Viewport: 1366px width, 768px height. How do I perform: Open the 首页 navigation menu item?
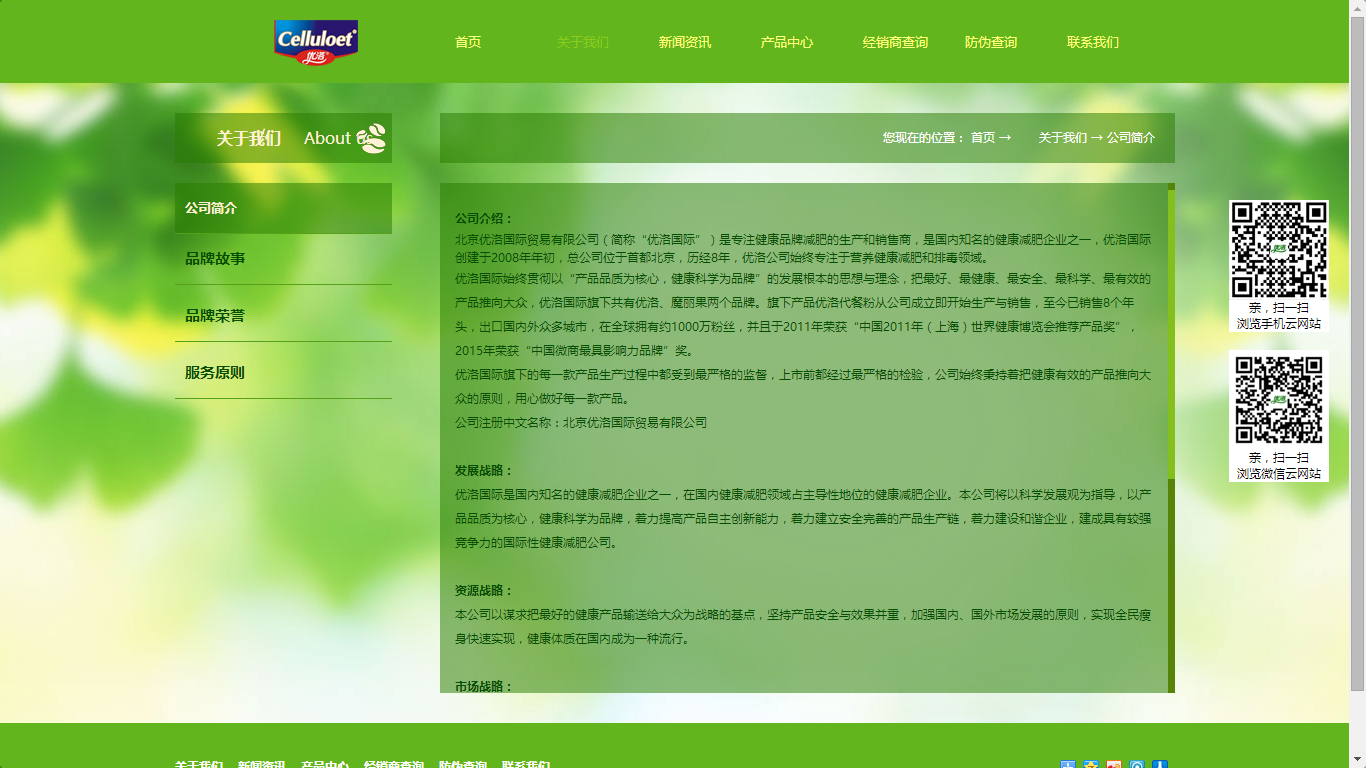[468, 42]
